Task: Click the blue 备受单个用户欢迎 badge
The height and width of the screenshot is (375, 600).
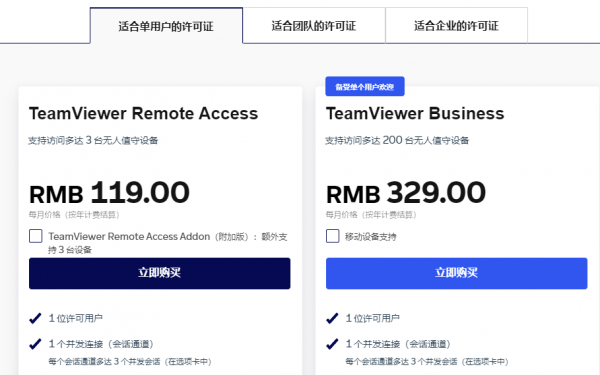Action: tap(365, 86)
